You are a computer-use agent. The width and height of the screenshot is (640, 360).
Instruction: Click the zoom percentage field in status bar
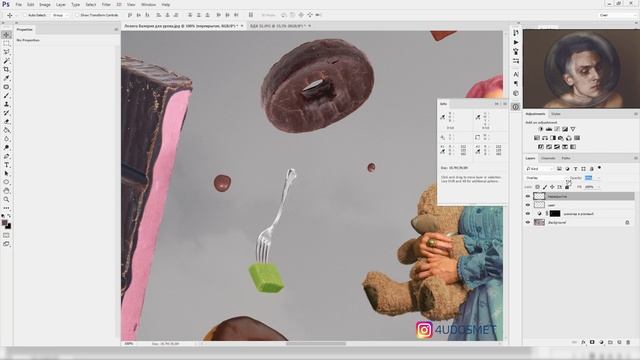[129, 344]
